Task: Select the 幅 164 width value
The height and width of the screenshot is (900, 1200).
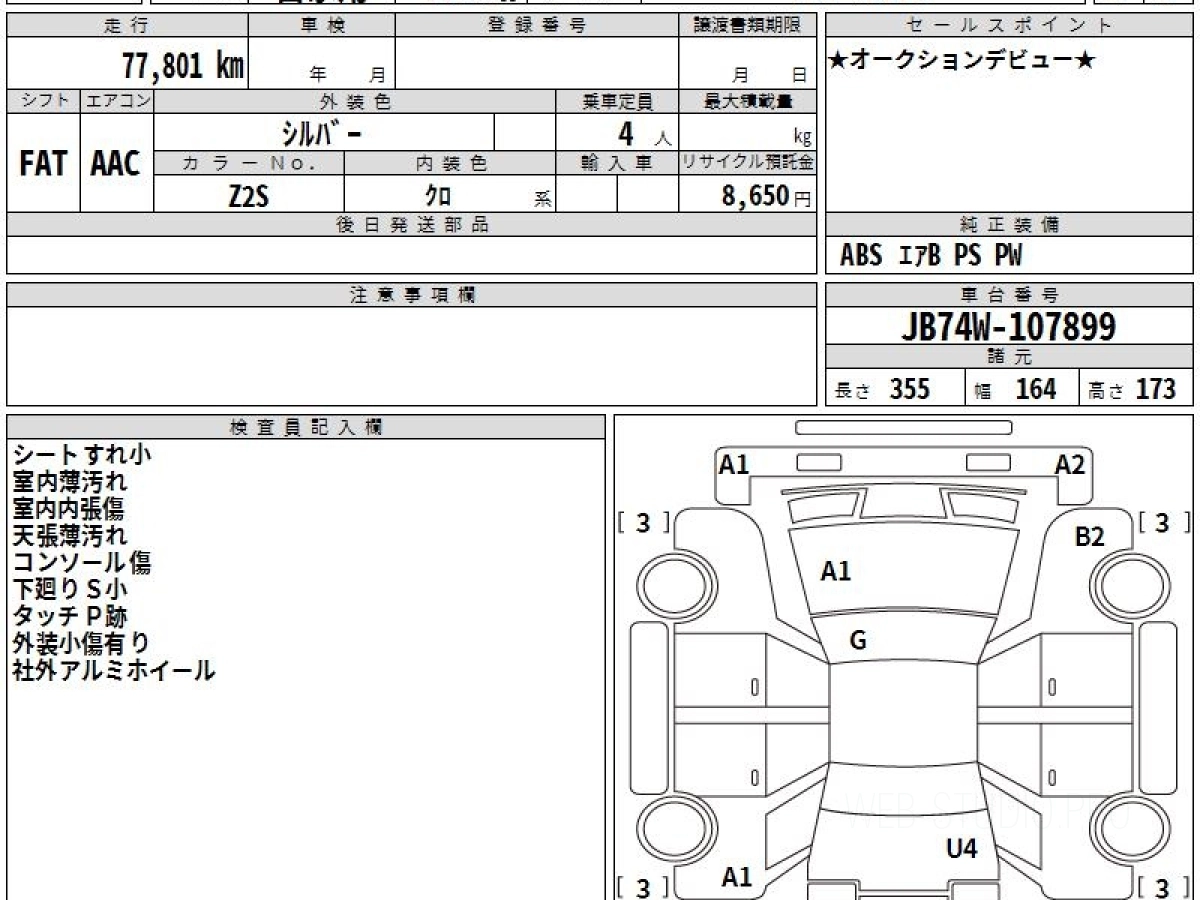Action: tap(1015, 389)
